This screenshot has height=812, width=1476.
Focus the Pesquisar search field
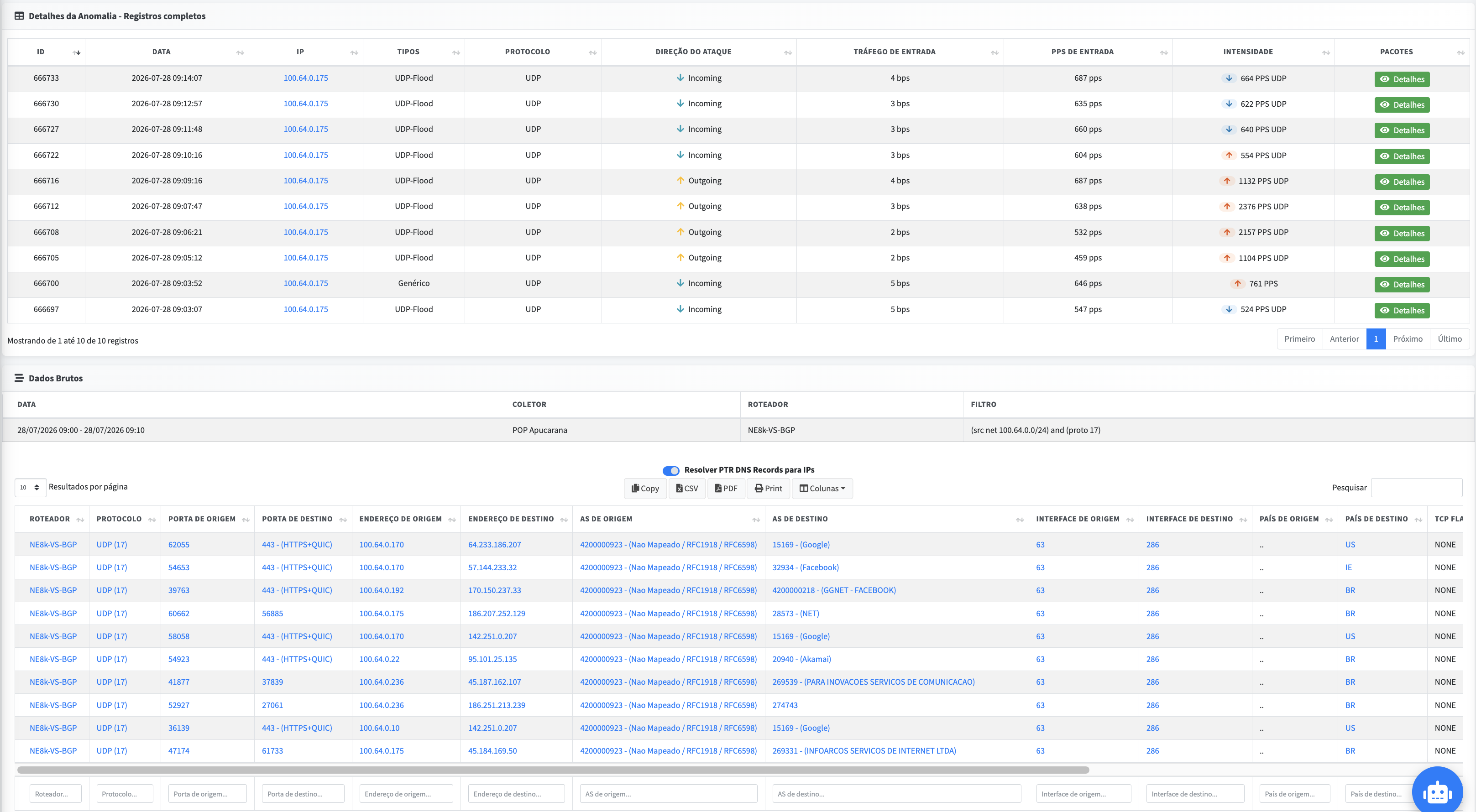1416,488
